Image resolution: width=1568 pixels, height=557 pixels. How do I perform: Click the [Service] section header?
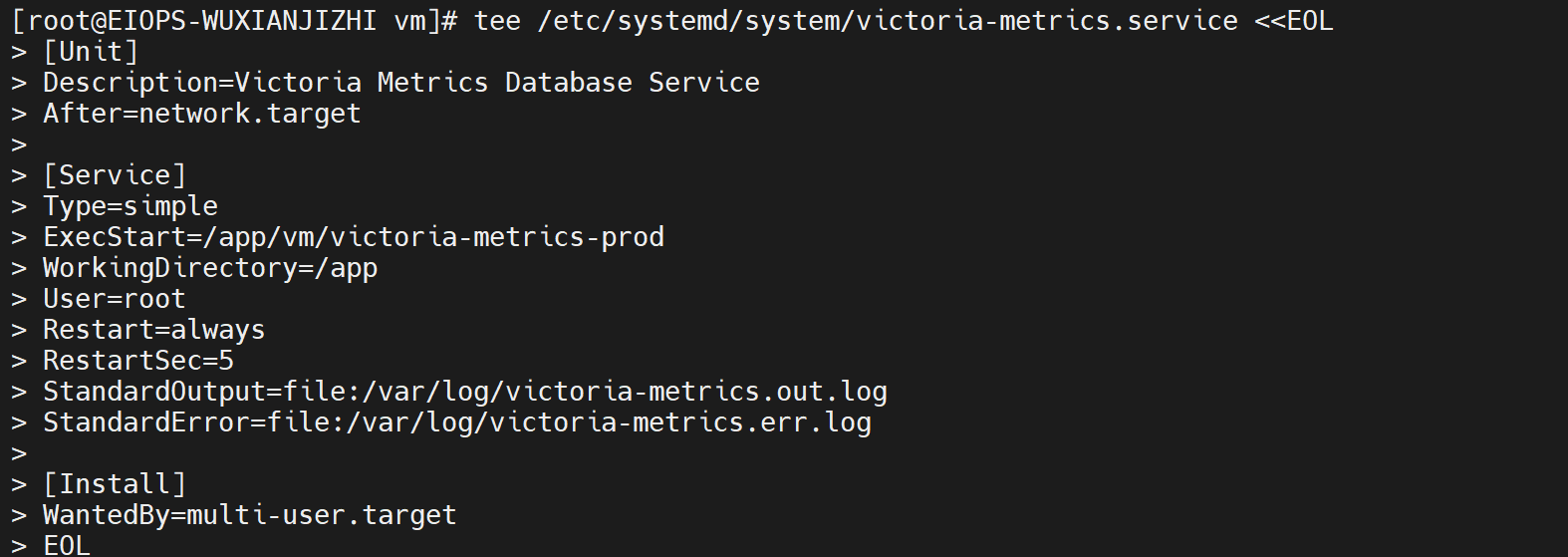[x=115, y=175]
